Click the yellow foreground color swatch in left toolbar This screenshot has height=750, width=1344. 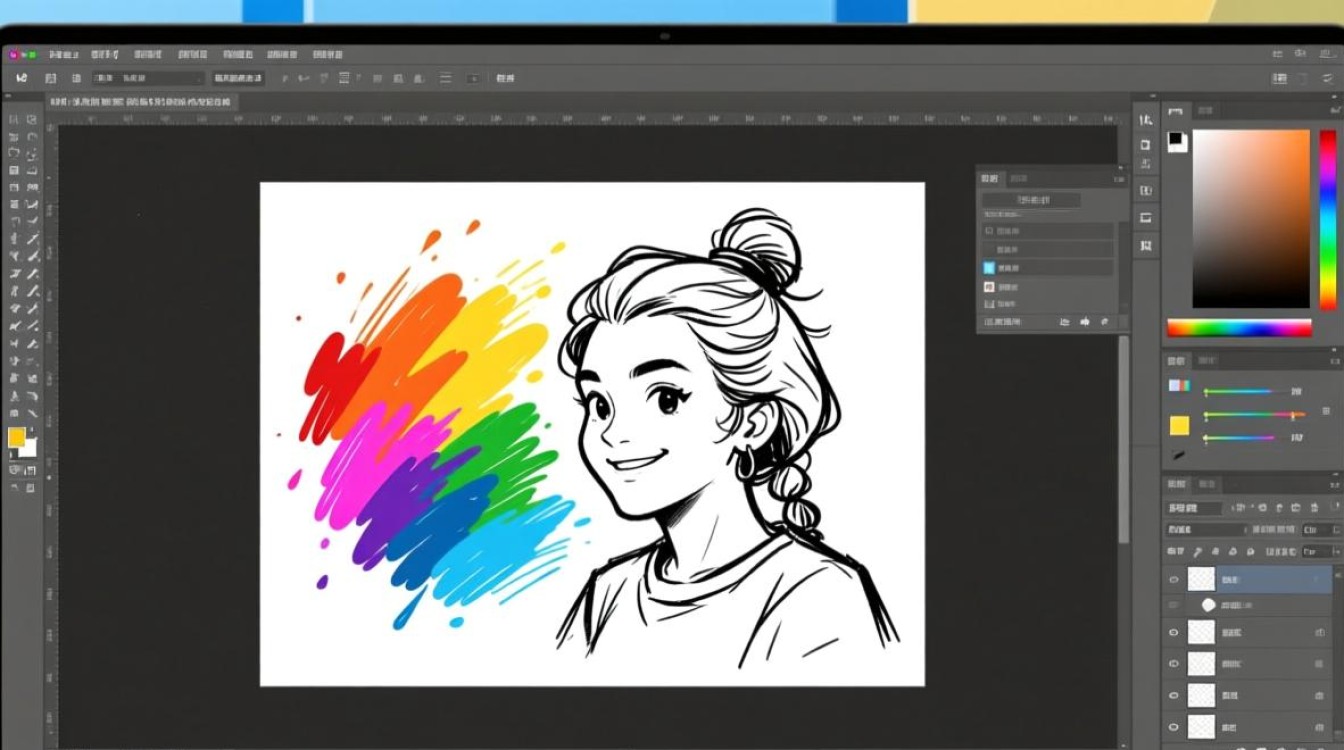click(16, 437)
